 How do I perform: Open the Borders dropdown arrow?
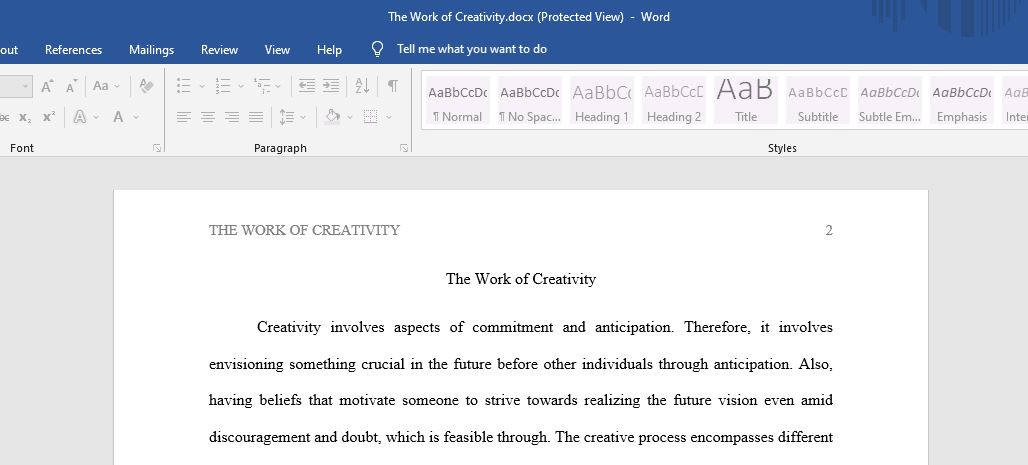(x=389, y=117)
